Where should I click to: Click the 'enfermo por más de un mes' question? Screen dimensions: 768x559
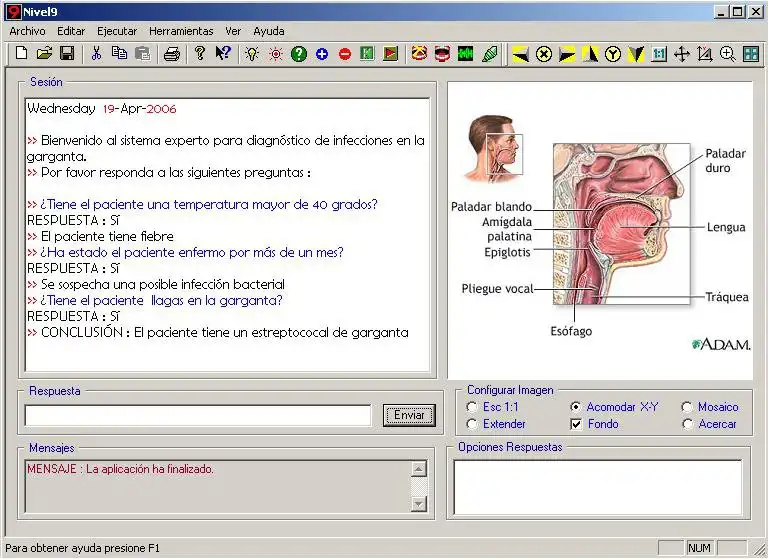(185, 252)
